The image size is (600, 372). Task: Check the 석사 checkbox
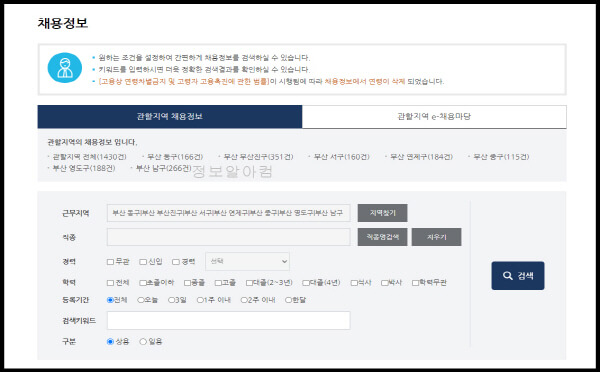tap(354, 283)
